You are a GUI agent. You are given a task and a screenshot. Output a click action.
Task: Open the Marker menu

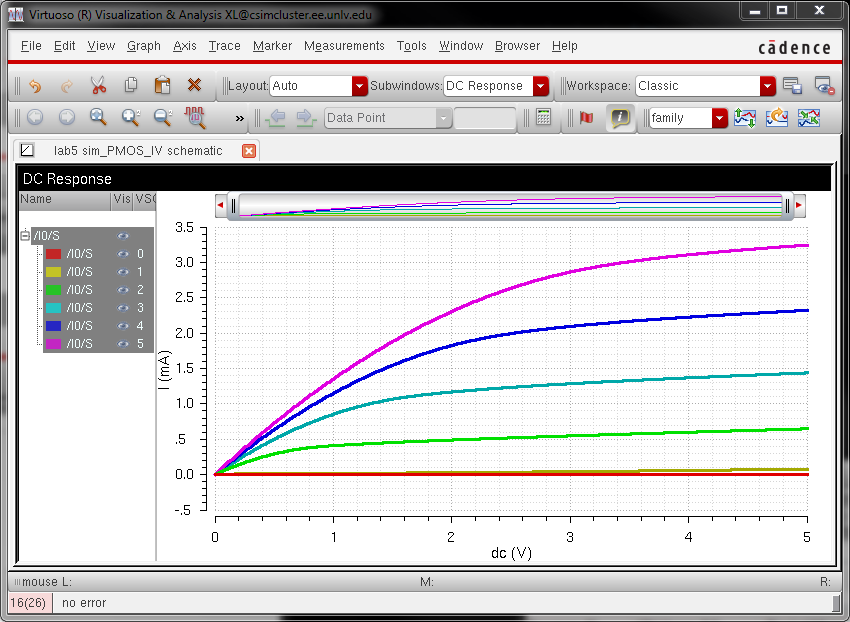tap(272, 46)
